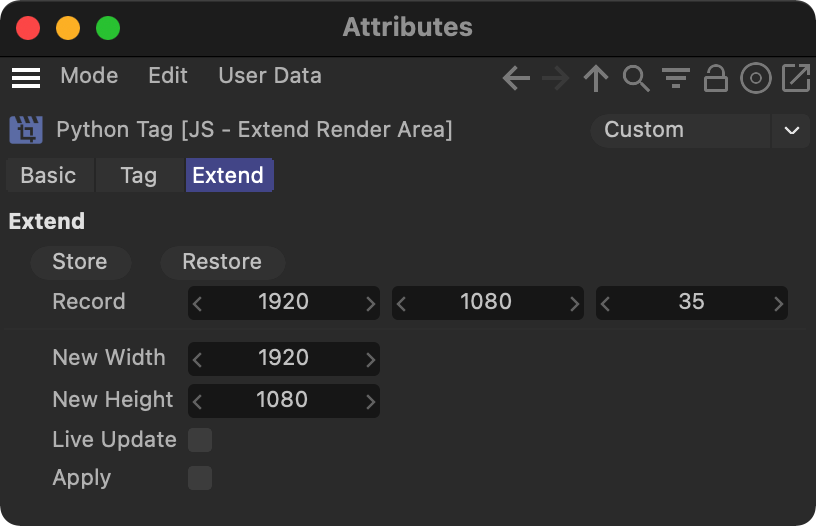Switch to the Basic tab
This screenshot has width=816, height=526.
point(48,176)
